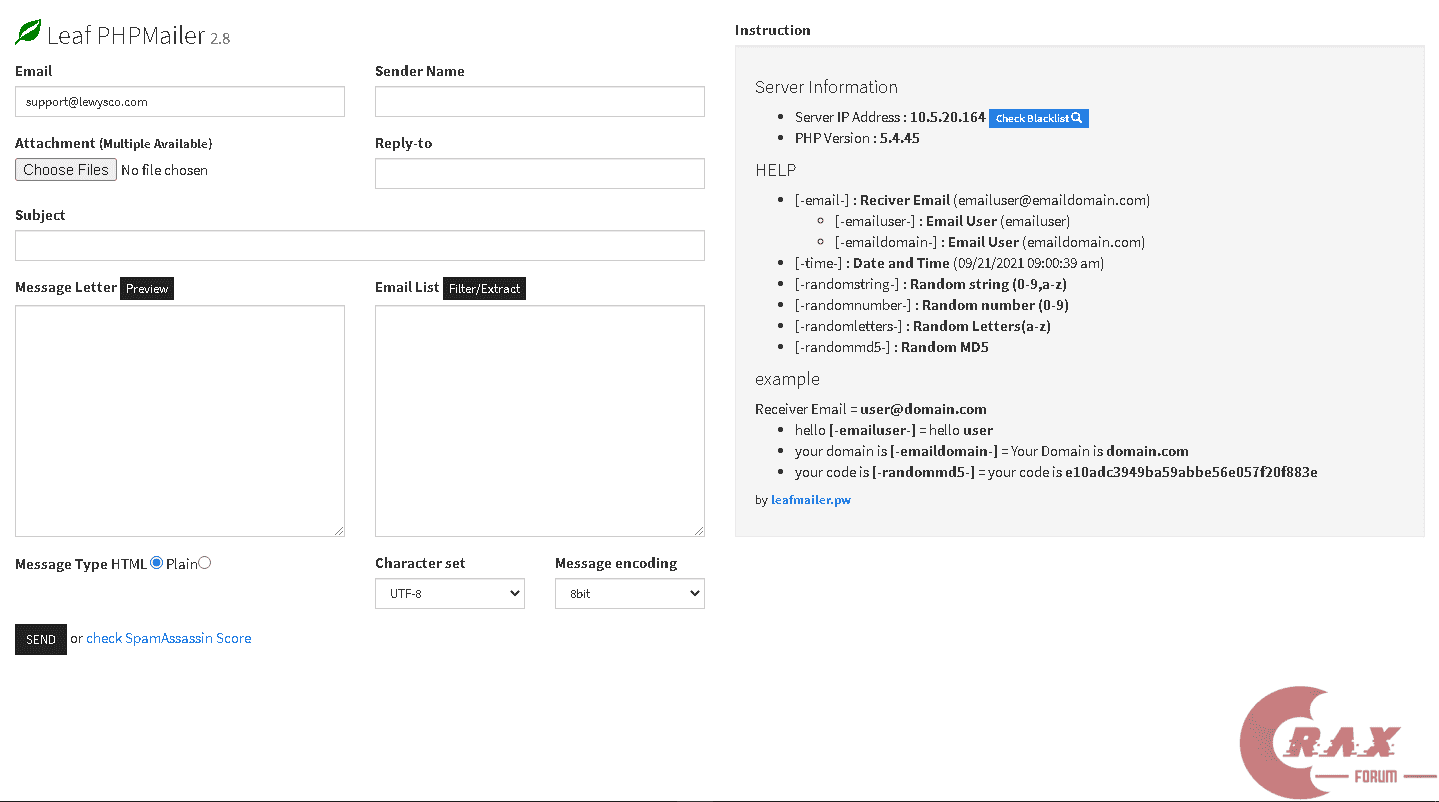Select the Reply-to input box
Image resolution: width=1439 pixels, height=802 pixels.
click(x=540, y=174)
